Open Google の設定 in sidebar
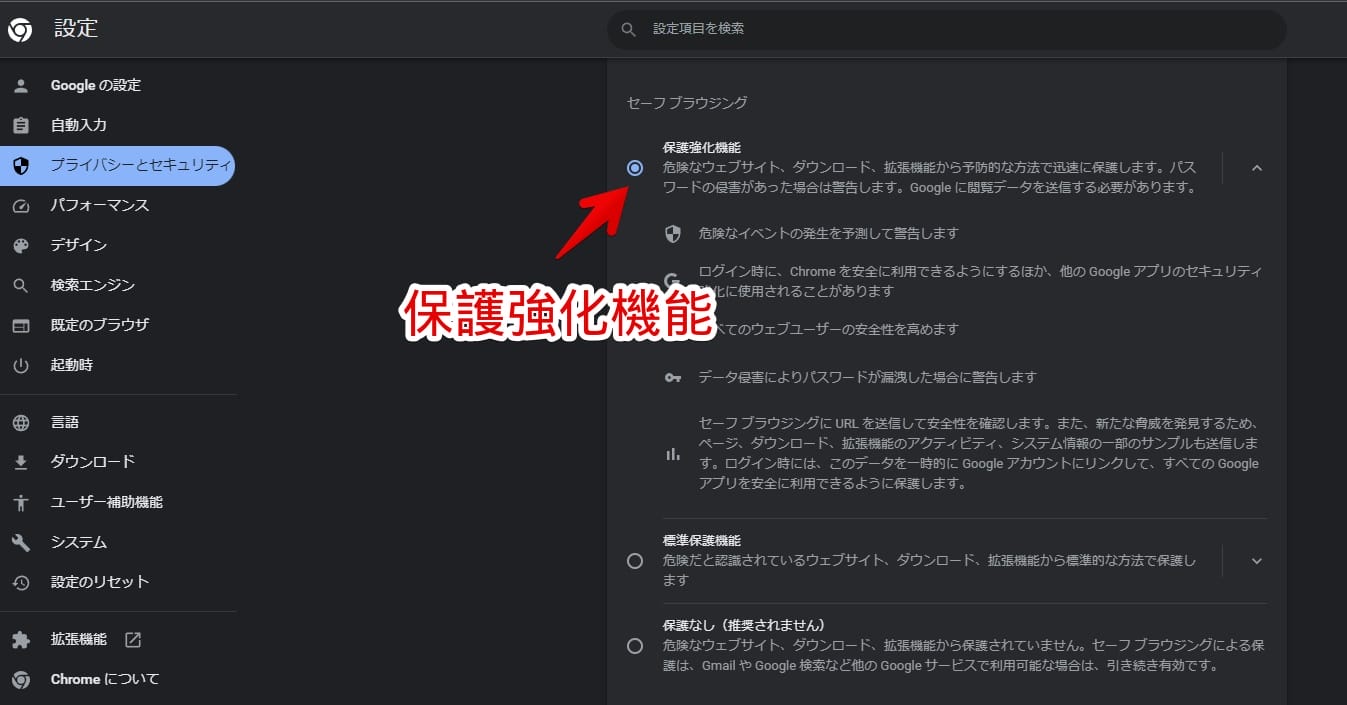The height and width of the screenshot is (705, 1347). tap(117, 85)
